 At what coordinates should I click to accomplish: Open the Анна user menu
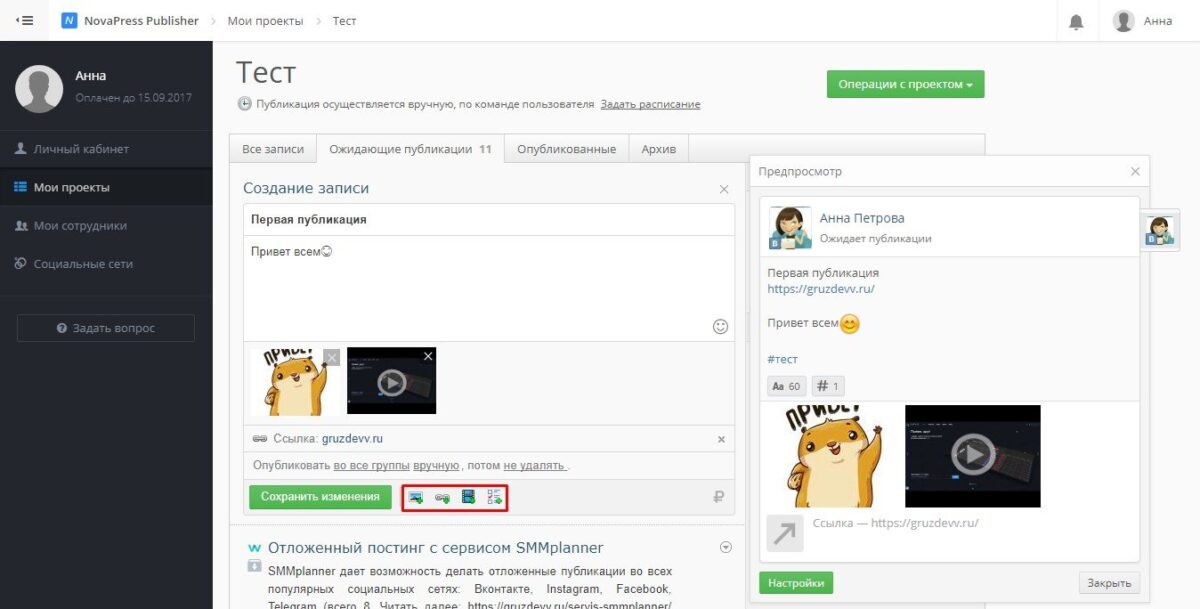[1143, 21]
